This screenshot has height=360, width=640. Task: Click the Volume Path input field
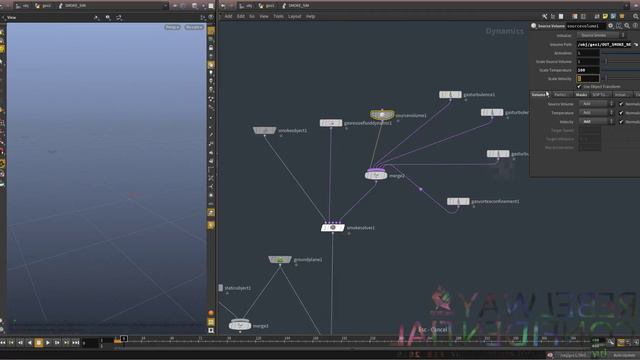pos(604,44)
